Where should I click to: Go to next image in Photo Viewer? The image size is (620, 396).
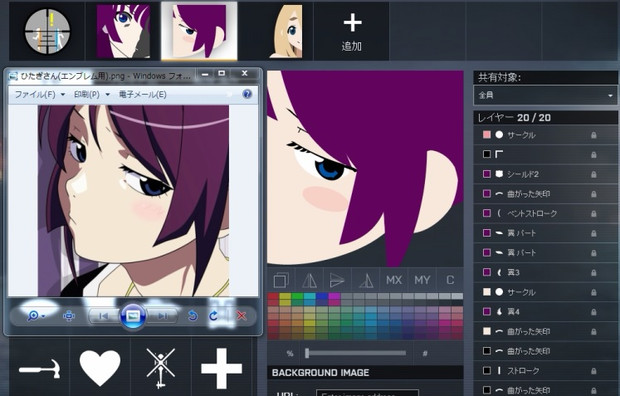click(x=162, y=316)
